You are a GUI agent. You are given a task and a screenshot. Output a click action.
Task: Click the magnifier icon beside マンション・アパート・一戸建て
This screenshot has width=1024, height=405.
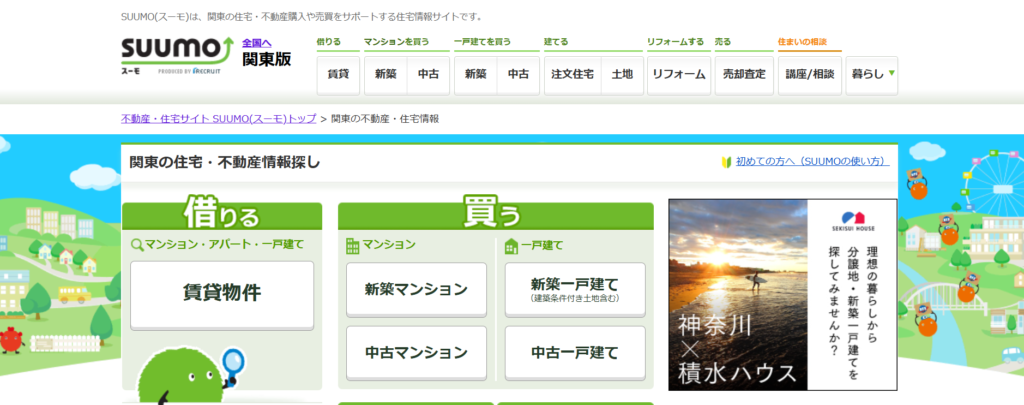click(137, 244)
